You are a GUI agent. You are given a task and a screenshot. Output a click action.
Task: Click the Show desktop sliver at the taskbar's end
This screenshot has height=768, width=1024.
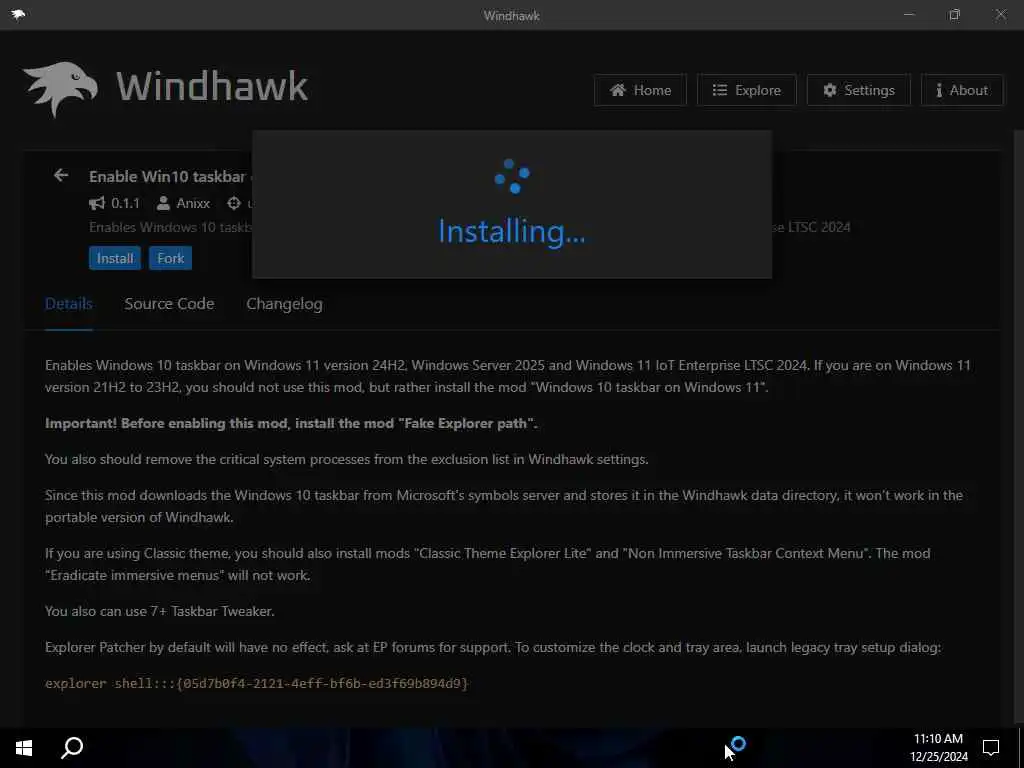pyautogui.click(x=1020, y=748)
